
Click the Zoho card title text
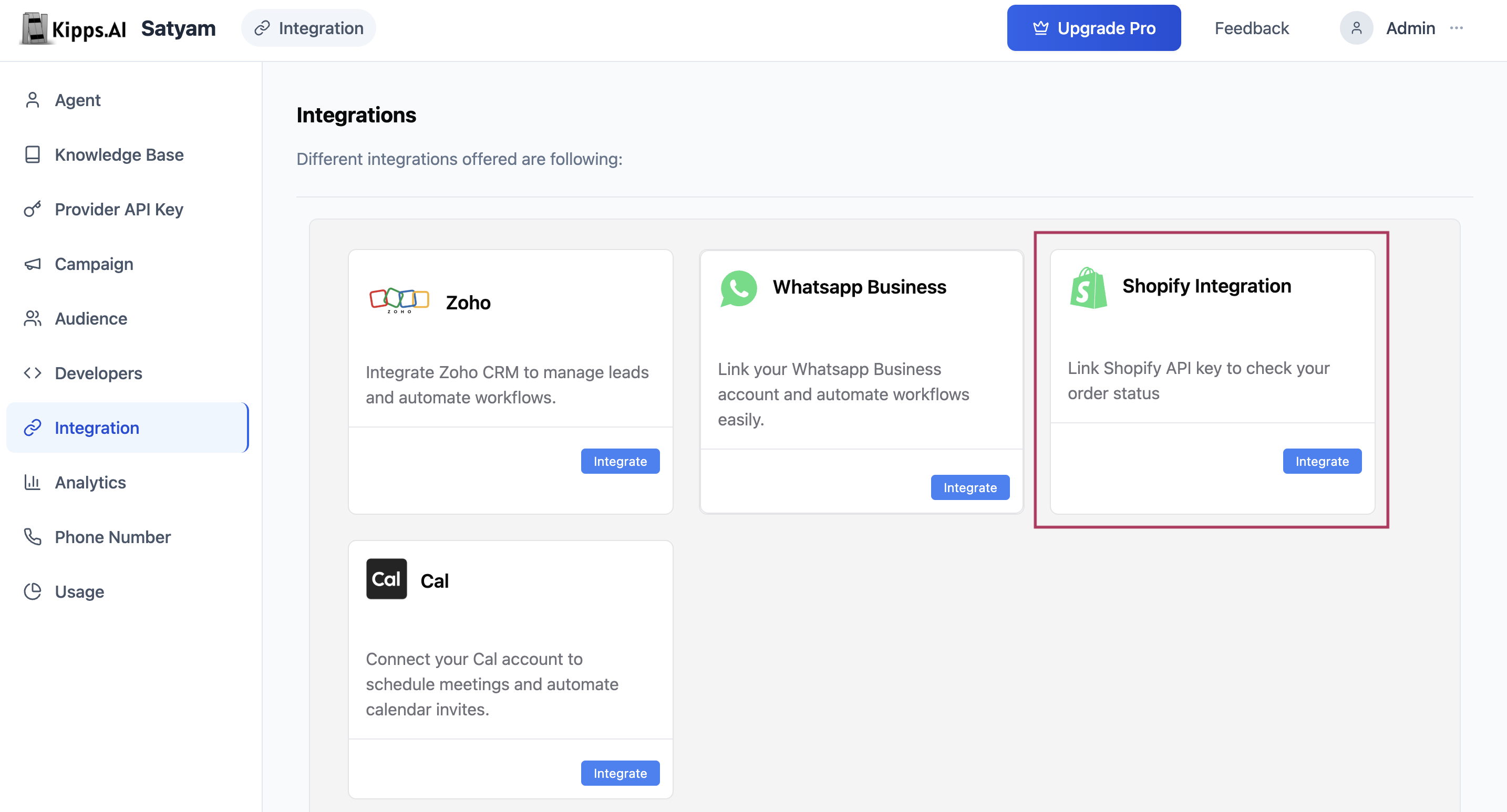click(x=468, y=303)
